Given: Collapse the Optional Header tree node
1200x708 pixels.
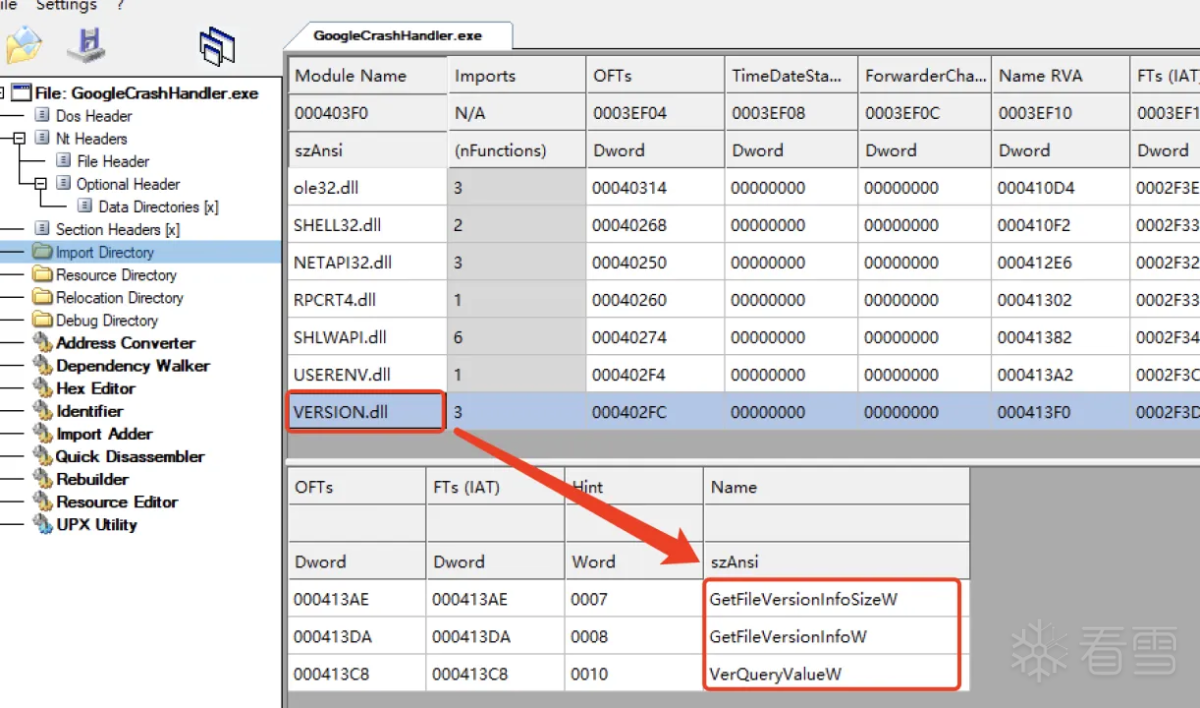Looking at the screenshot, I should [x=40, y=184].
